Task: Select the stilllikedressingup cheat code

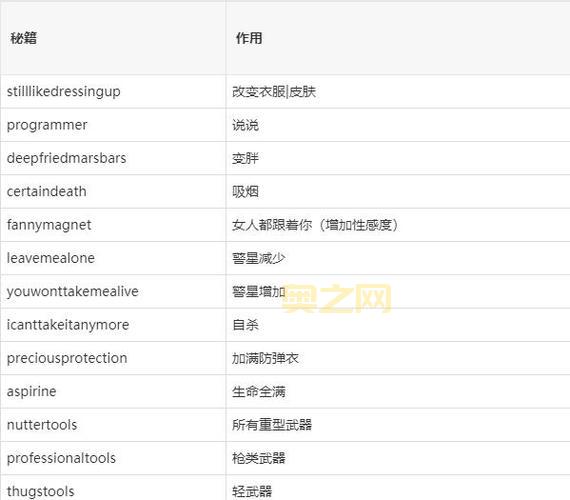Action: point(64,92)
